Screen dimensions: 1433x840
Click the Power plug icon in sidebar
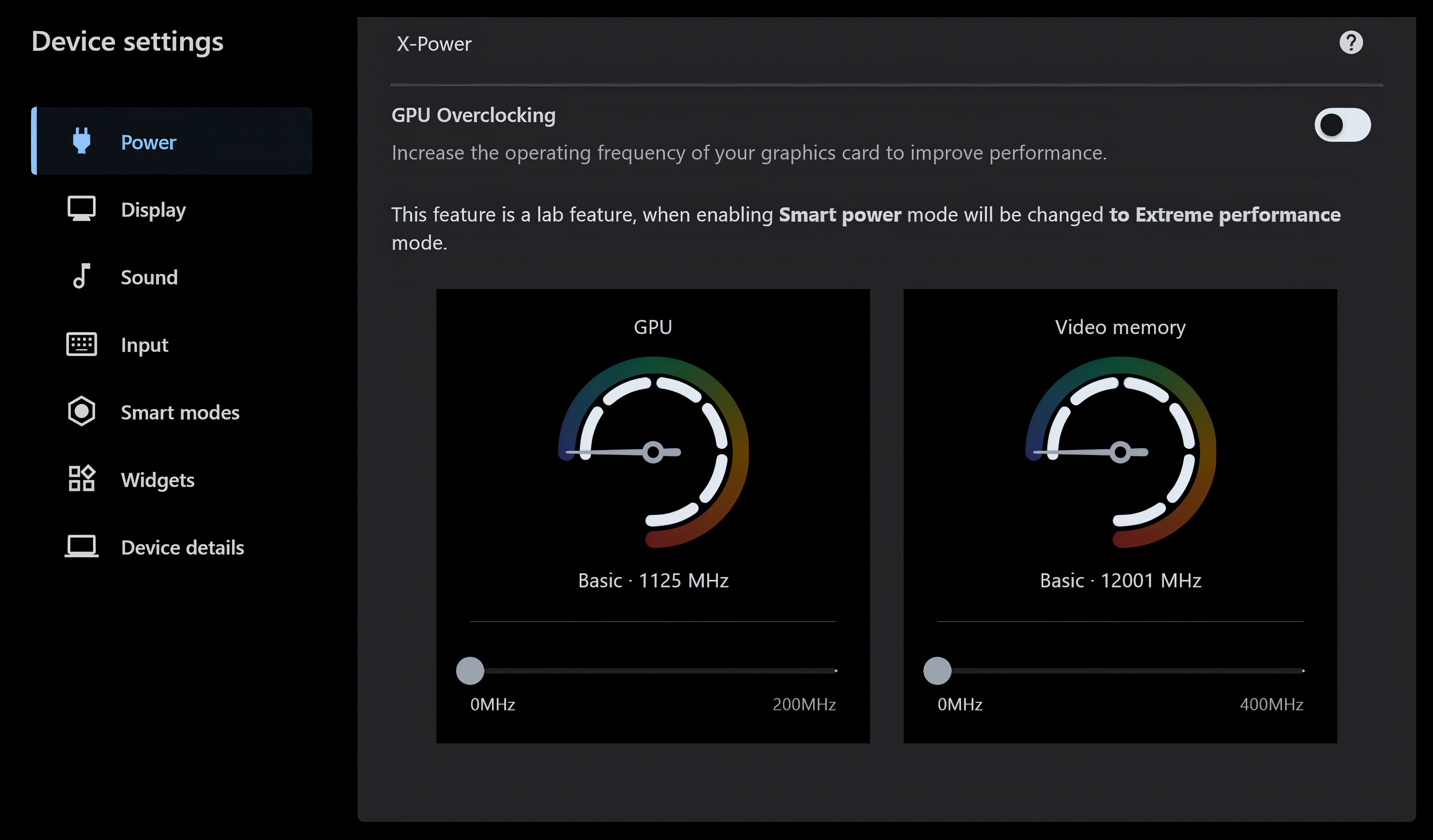coord(82,141)
